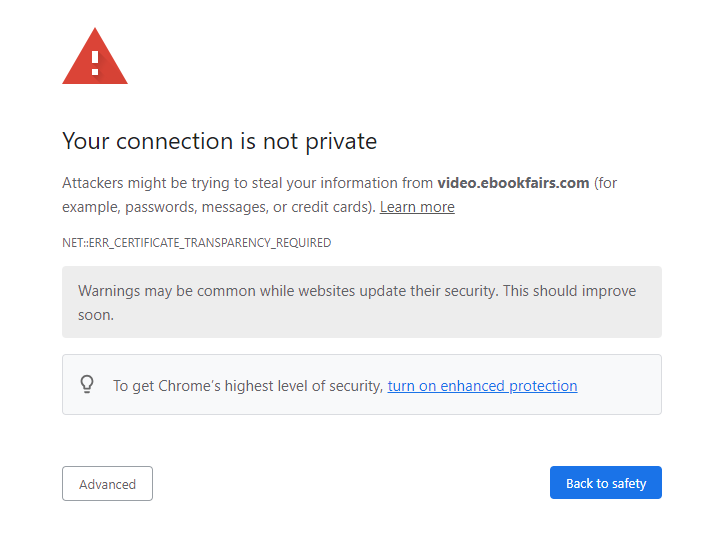
Task: Click the Back to safety button
Action: [x=606, y=483]
